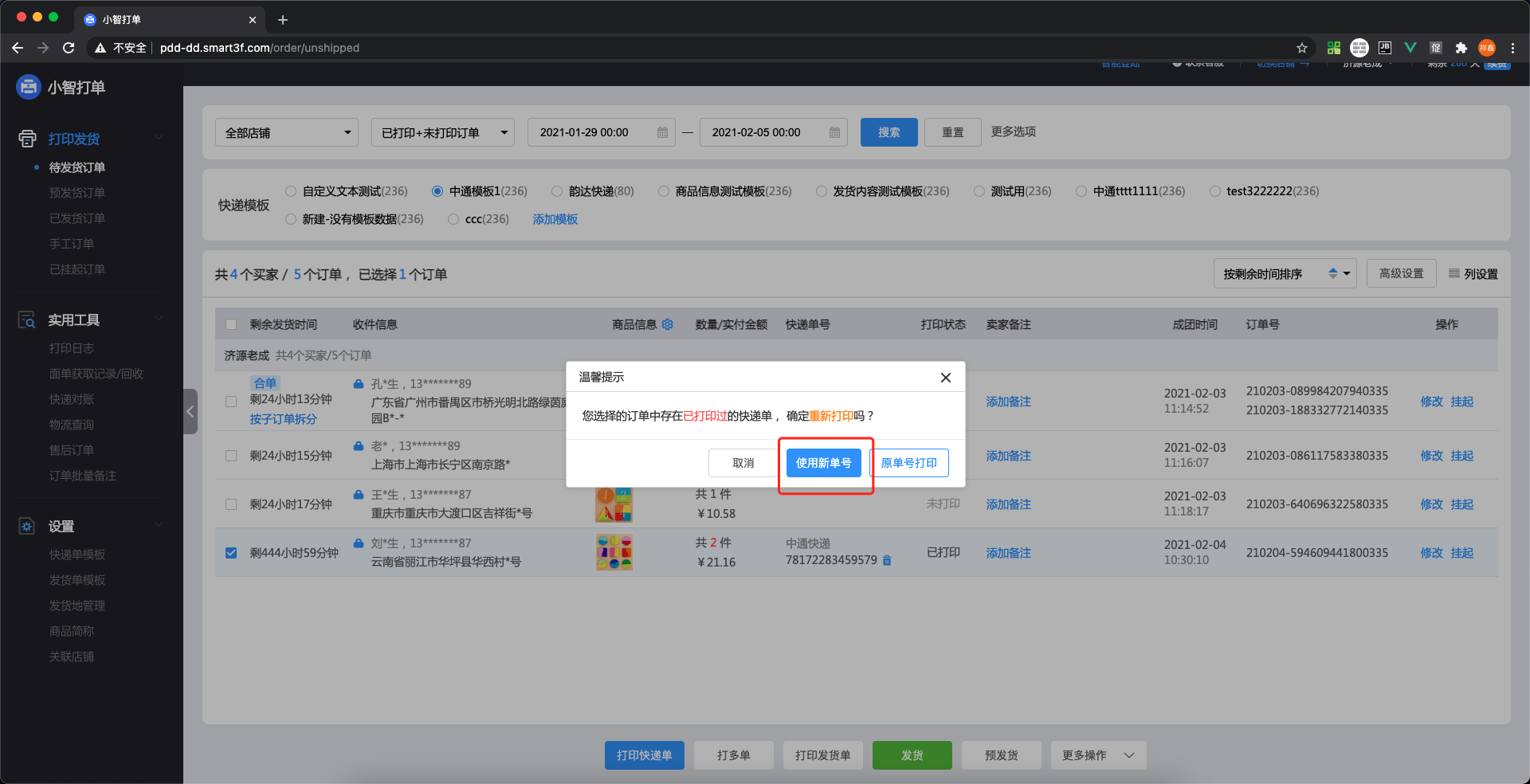Screen dimensions: 1530x784
Task: Select the 韵达快递 template radio
Action: [x=557, y=191]
